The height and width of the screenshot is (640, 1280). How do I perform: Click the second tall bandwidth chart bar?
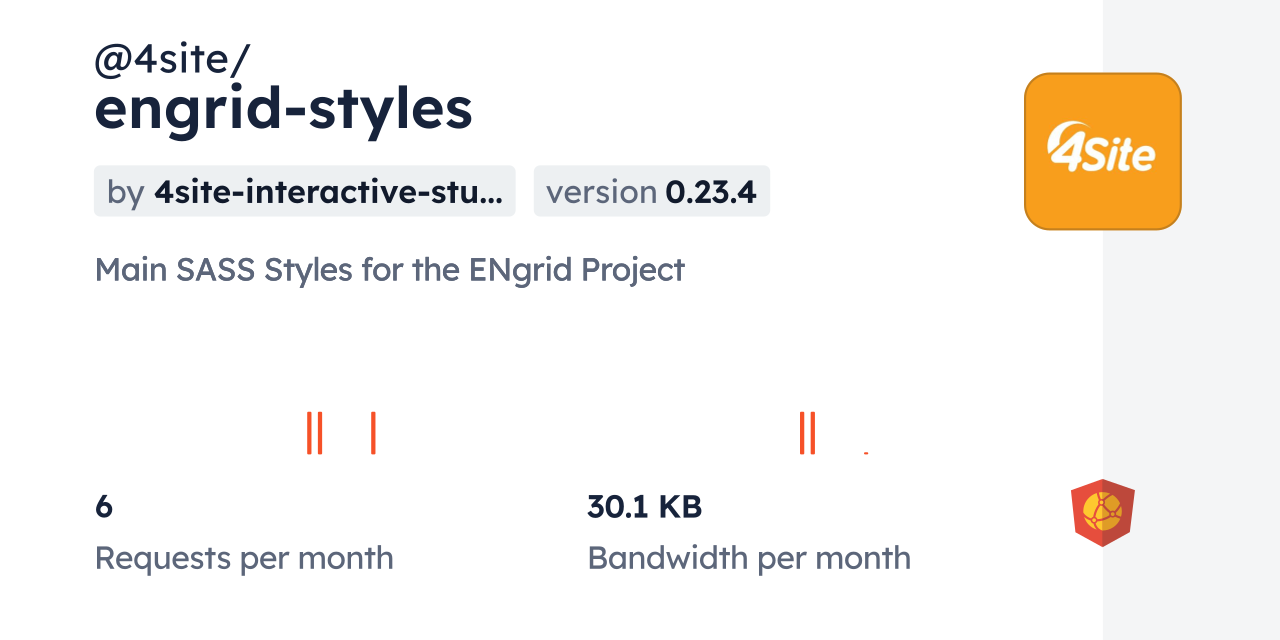(x=813, y=433)
